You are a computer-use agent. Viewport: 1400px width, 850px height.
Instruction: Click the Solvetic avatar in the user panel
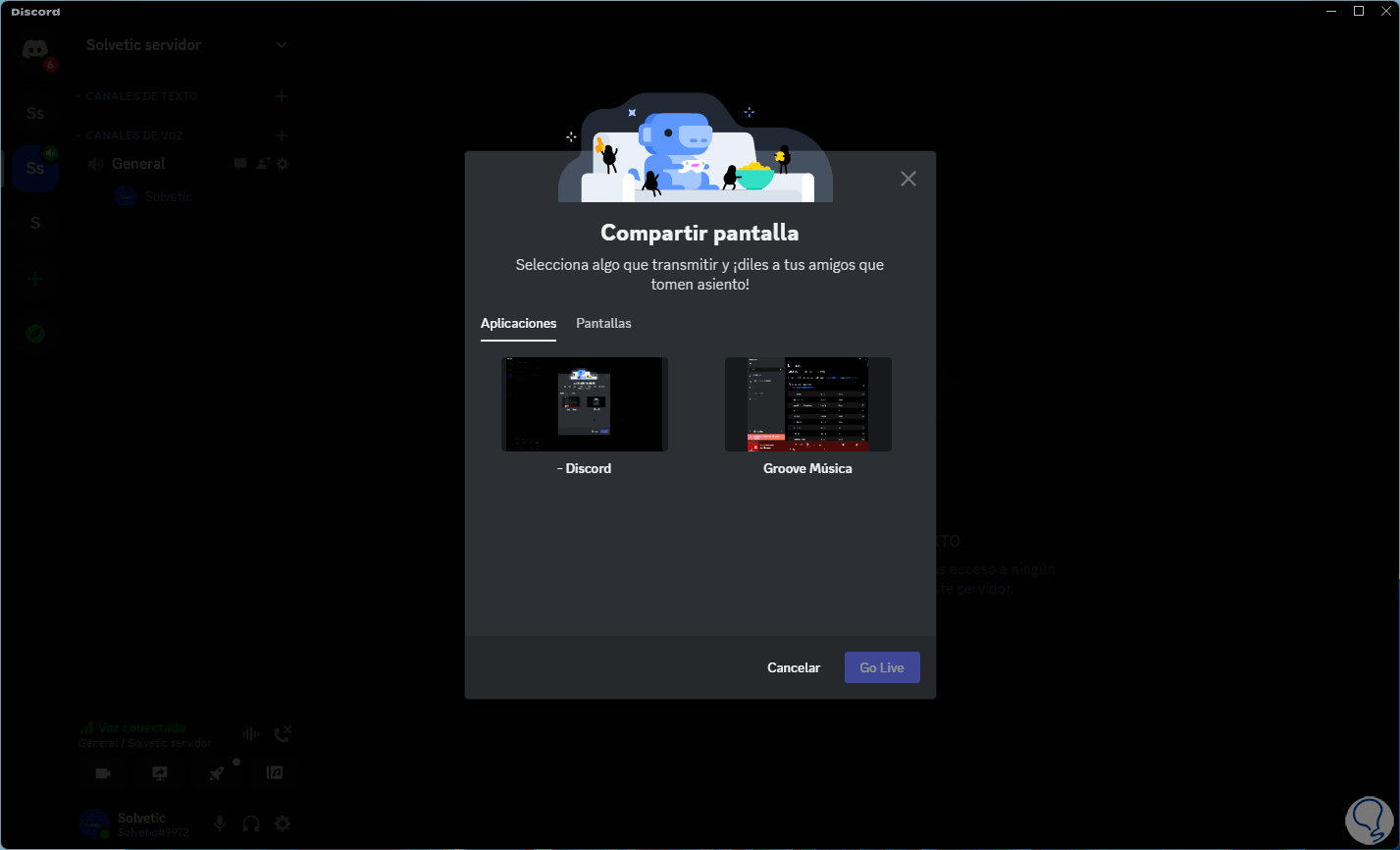(x=94, y=824)
